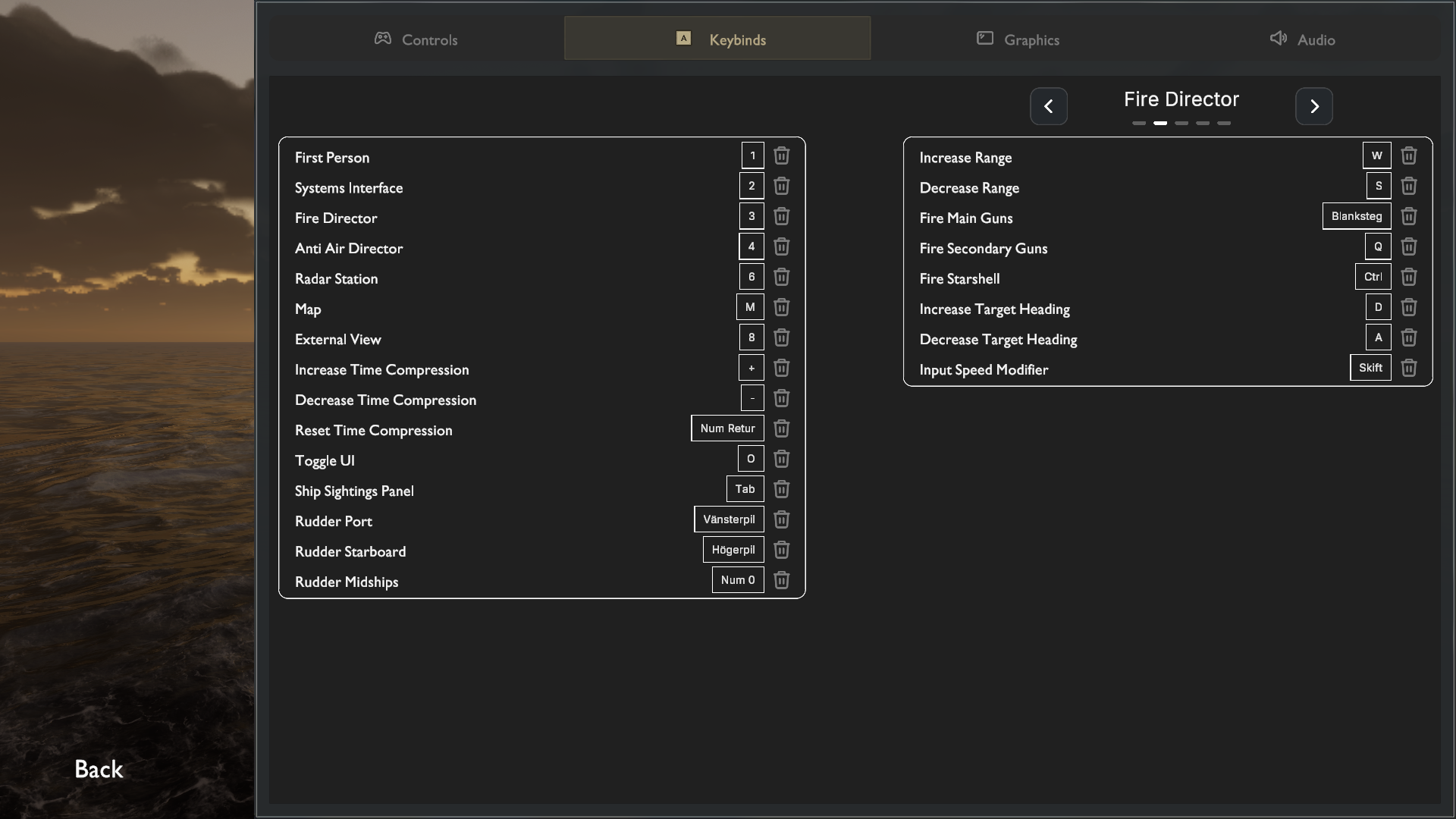This screenshot has width=1456, height=819.
Task: Remove Increase Target Heading keybind
Action: 1408,307
